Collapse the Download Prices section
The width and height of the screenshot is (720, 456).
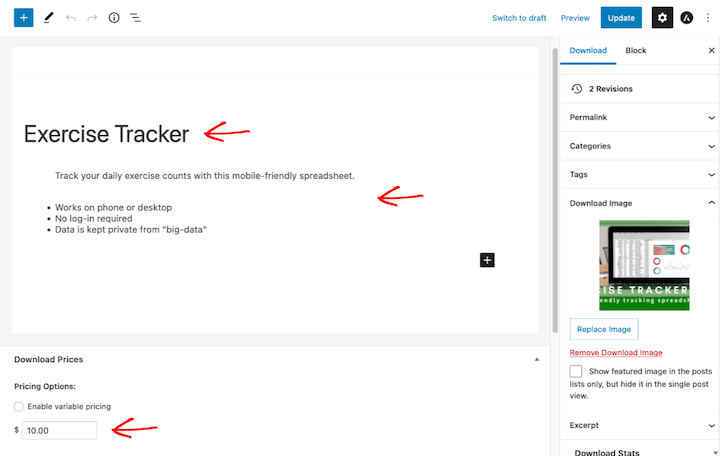coord(537,359)
